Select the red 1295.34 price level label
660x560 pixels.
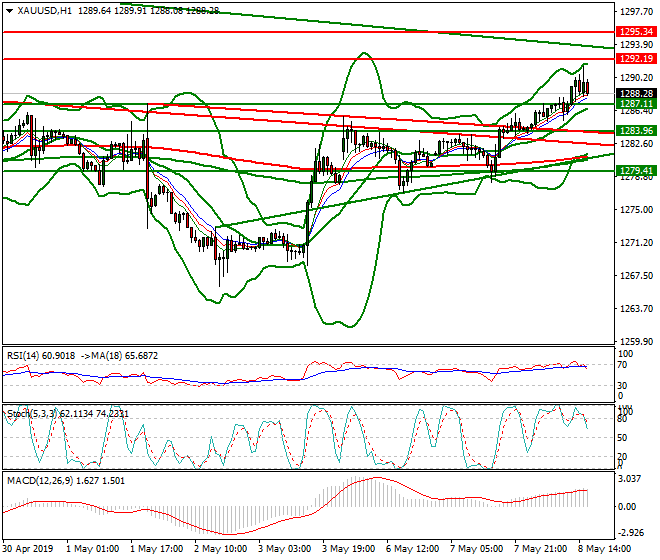(636, 32)
